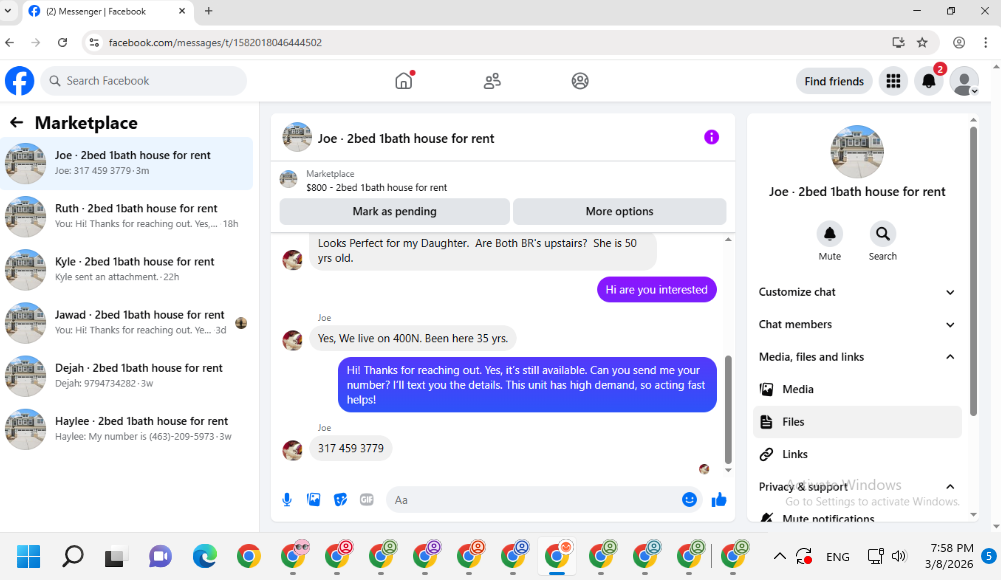Click the $800 Marketplace listing link

pyautogui.click(x=377, y=188)
